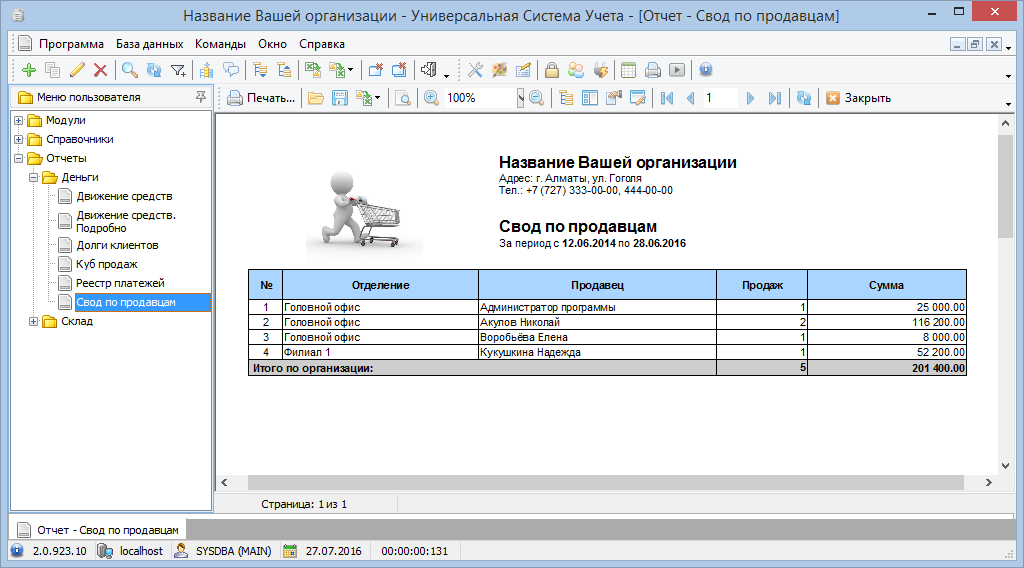Viewport: 1024px width, 568px height.
Task: Click the blue info icon in toolbar
Action: (705, 70)
